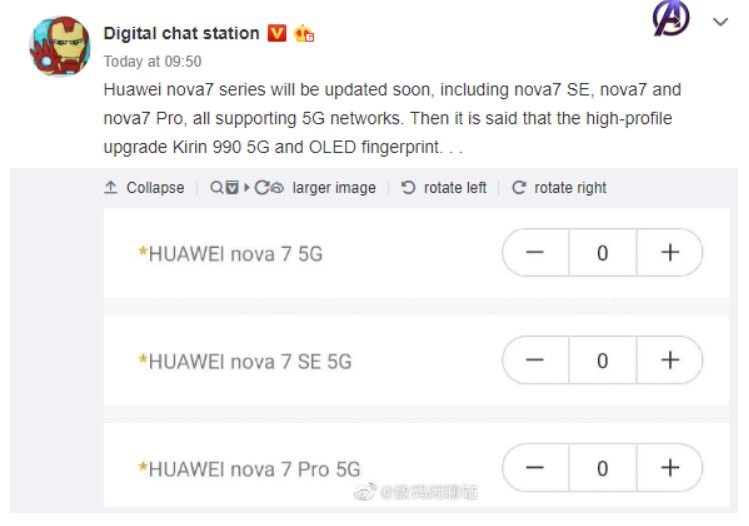
Task: Open the Digital chat station profile
Action: coord(181,33)
